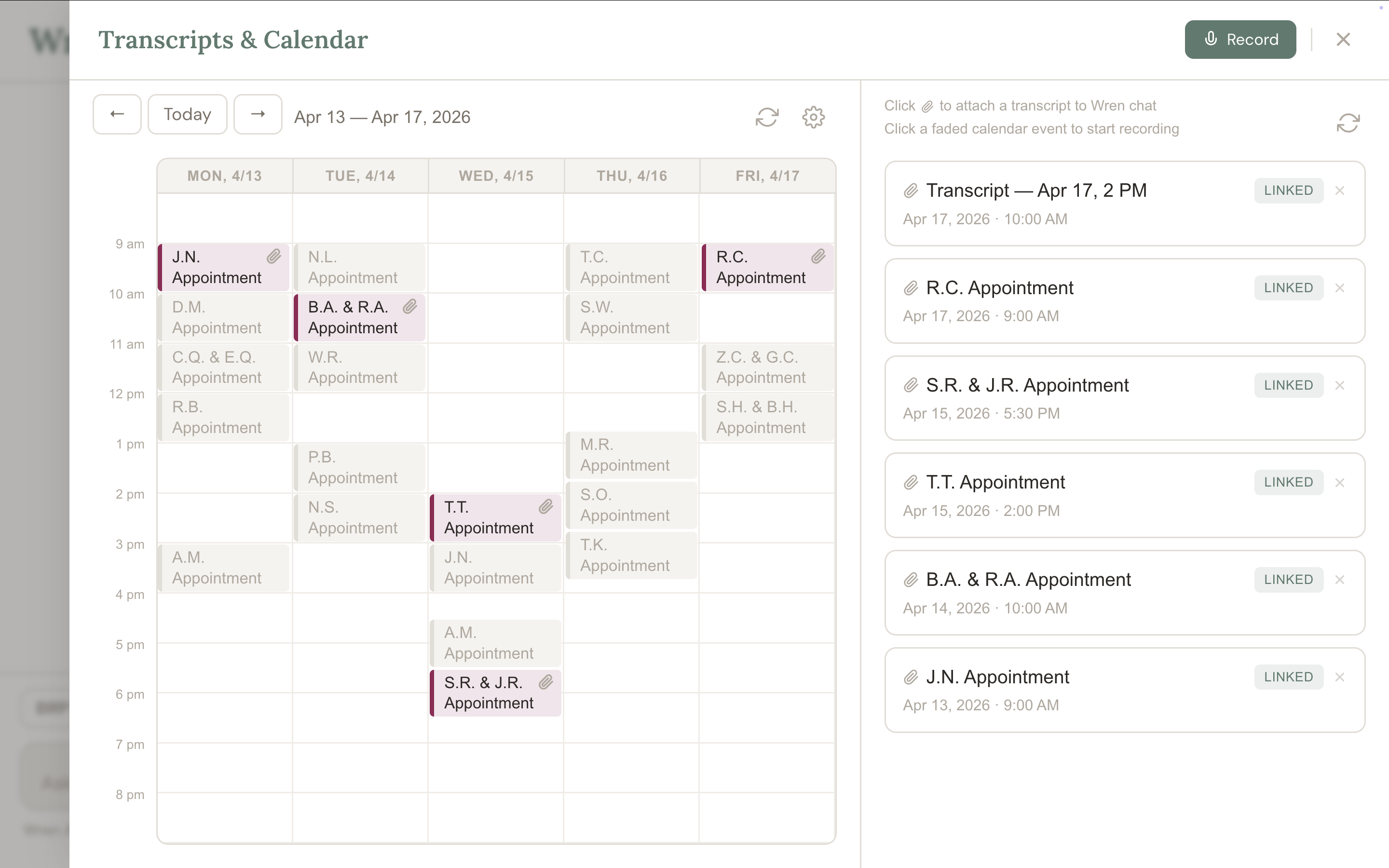Unlink the J.N. Appointment transcript

pos(1340,677)
